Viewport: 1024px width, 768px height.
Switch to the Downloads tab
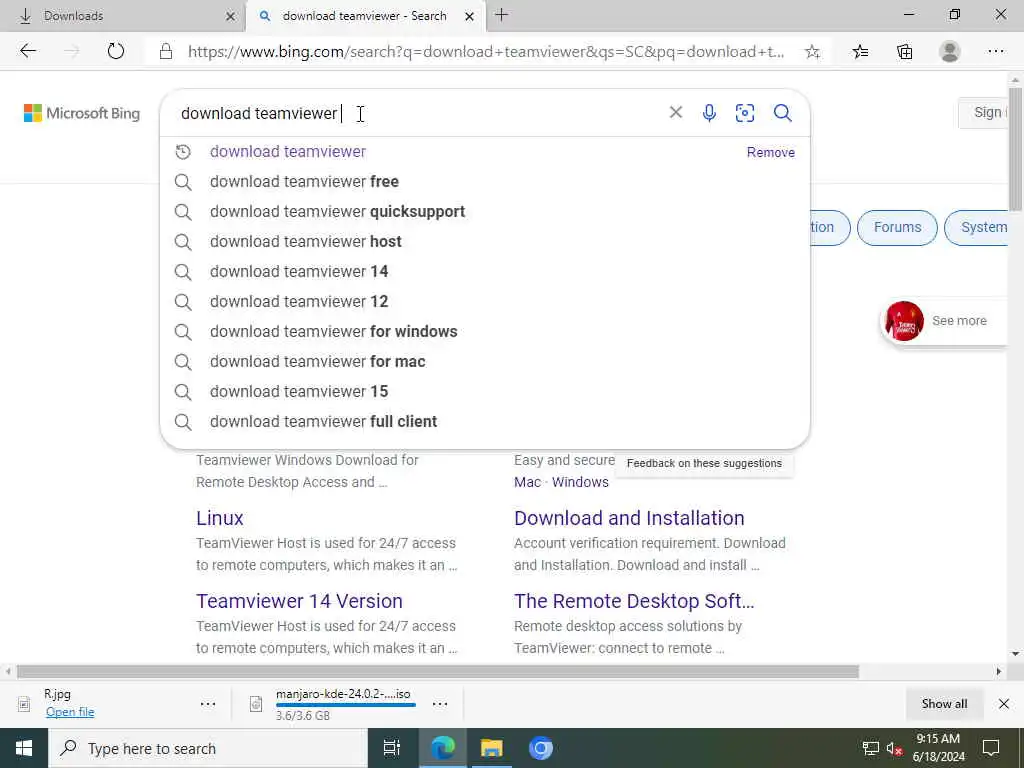coord(122,16)
